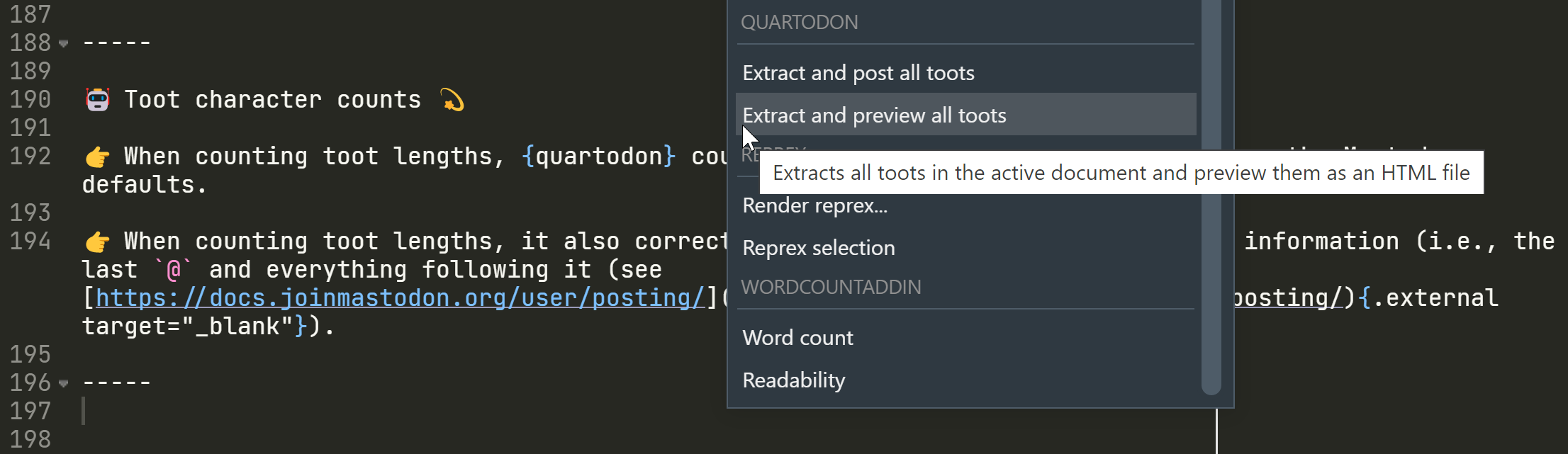This screenshot has height=454, width=1568.
Task: Click the QUARTODON section header
Action: coord(800,22)
